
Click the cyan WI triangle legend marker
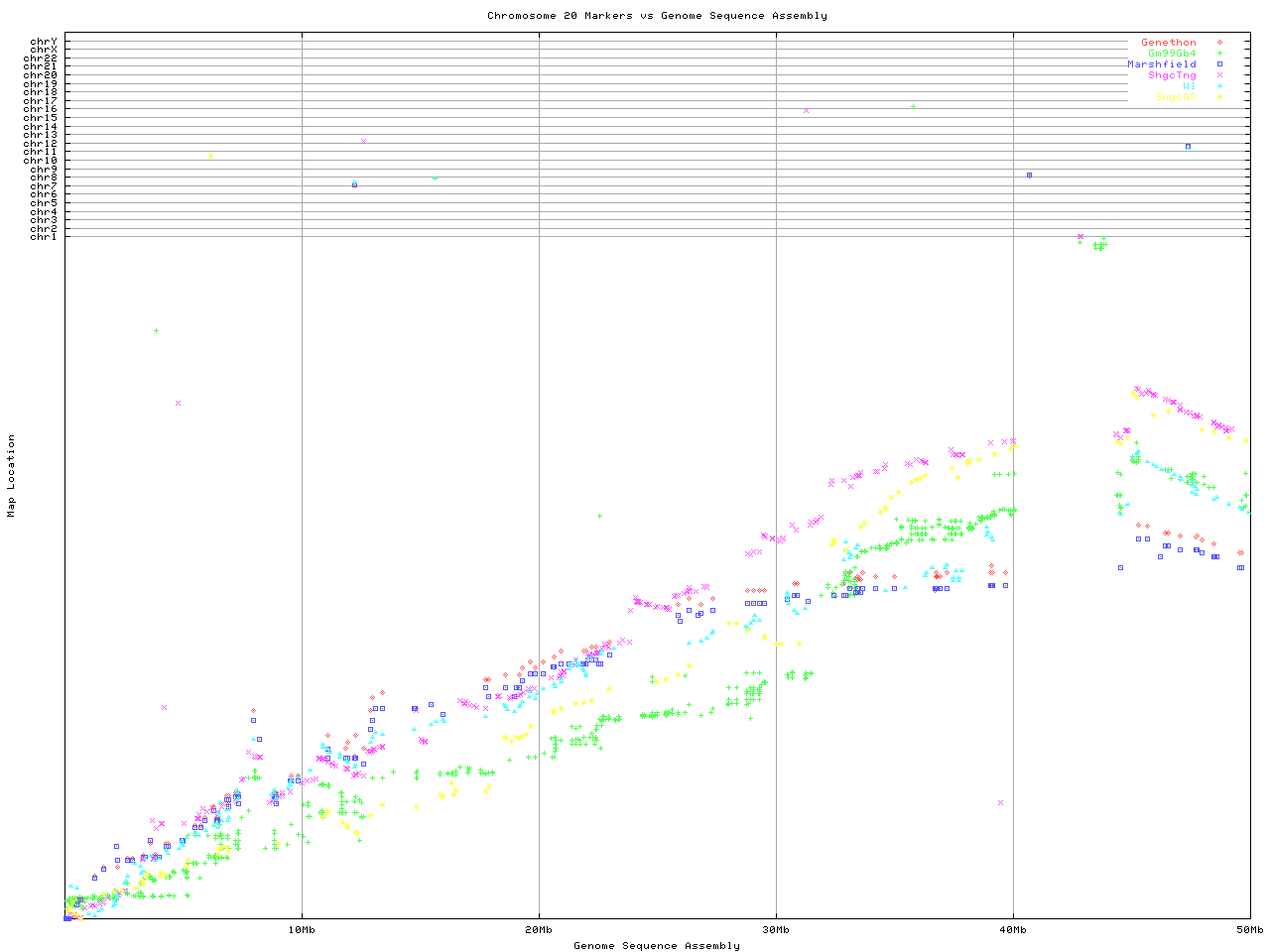[x=1219, y=86]
